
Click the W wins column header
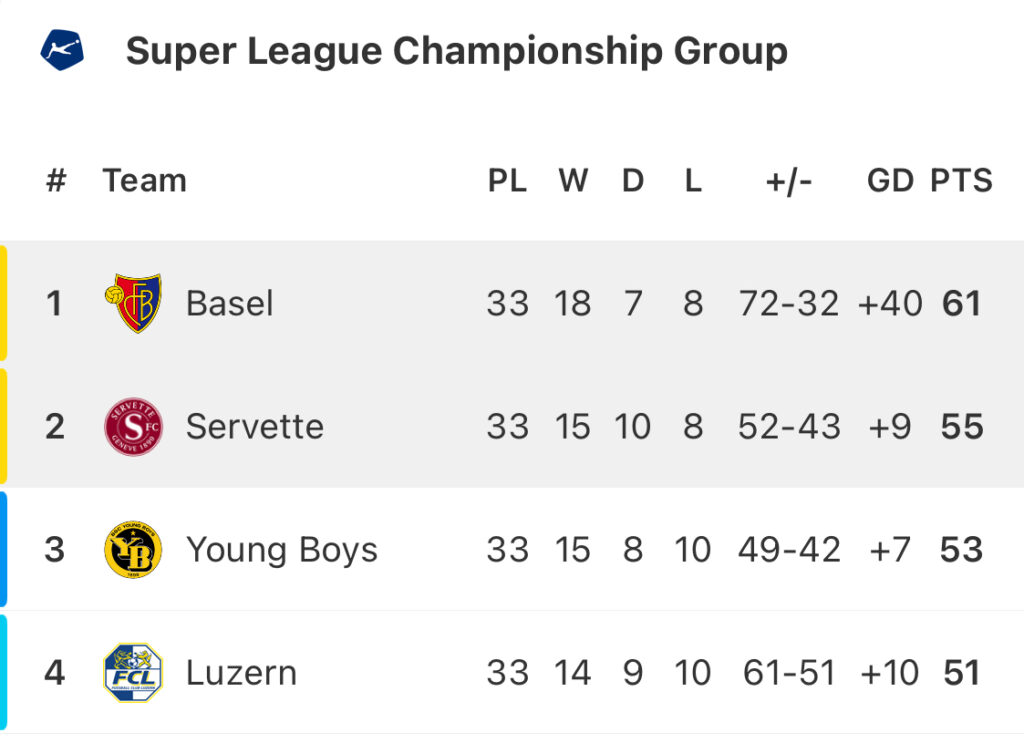(x=573, y=180)
